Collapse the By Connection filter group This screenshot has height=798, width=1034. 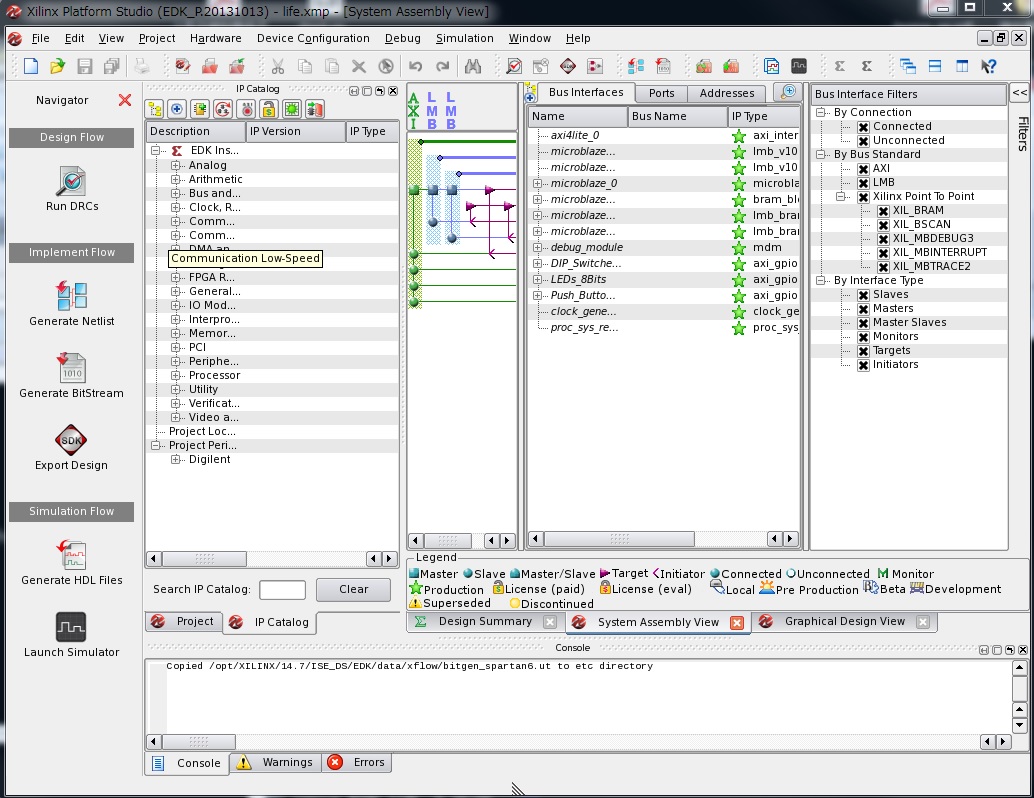[x=821, y=112]
